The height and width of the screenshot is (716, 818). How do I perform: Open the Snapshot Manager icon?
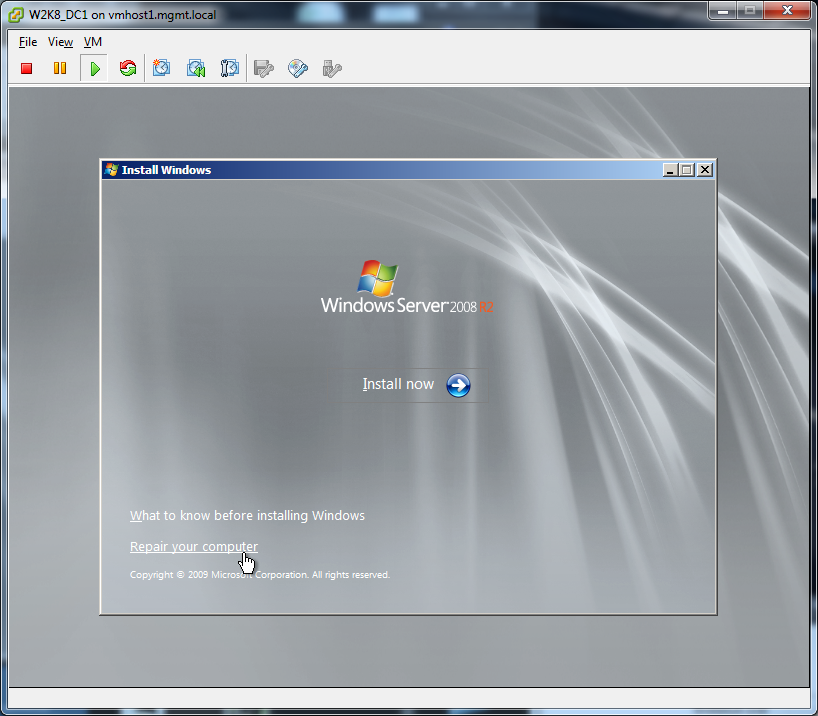230,68
